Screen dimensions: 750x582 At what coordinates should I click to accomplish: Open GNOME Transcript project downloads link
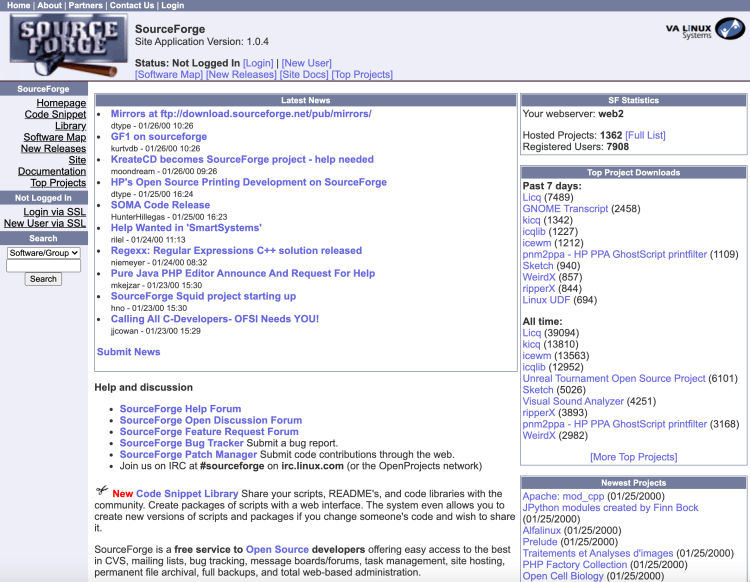(x=565, y=209)
